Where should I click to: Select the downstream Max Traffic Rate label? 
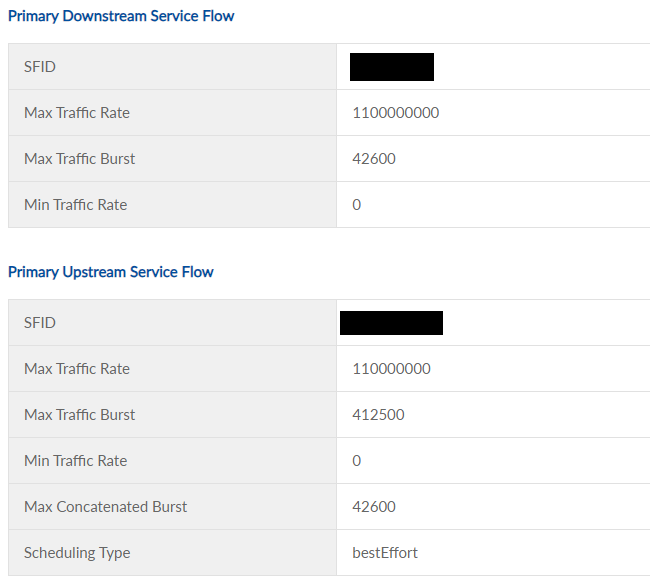tap(77, 113)
